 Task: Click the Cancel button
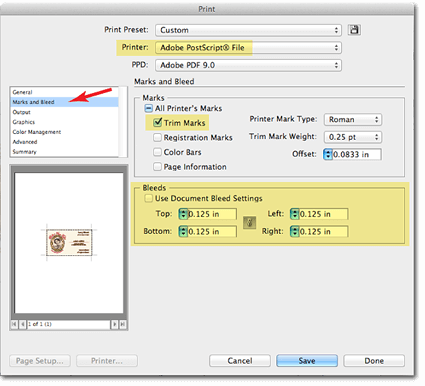(240, 361)
